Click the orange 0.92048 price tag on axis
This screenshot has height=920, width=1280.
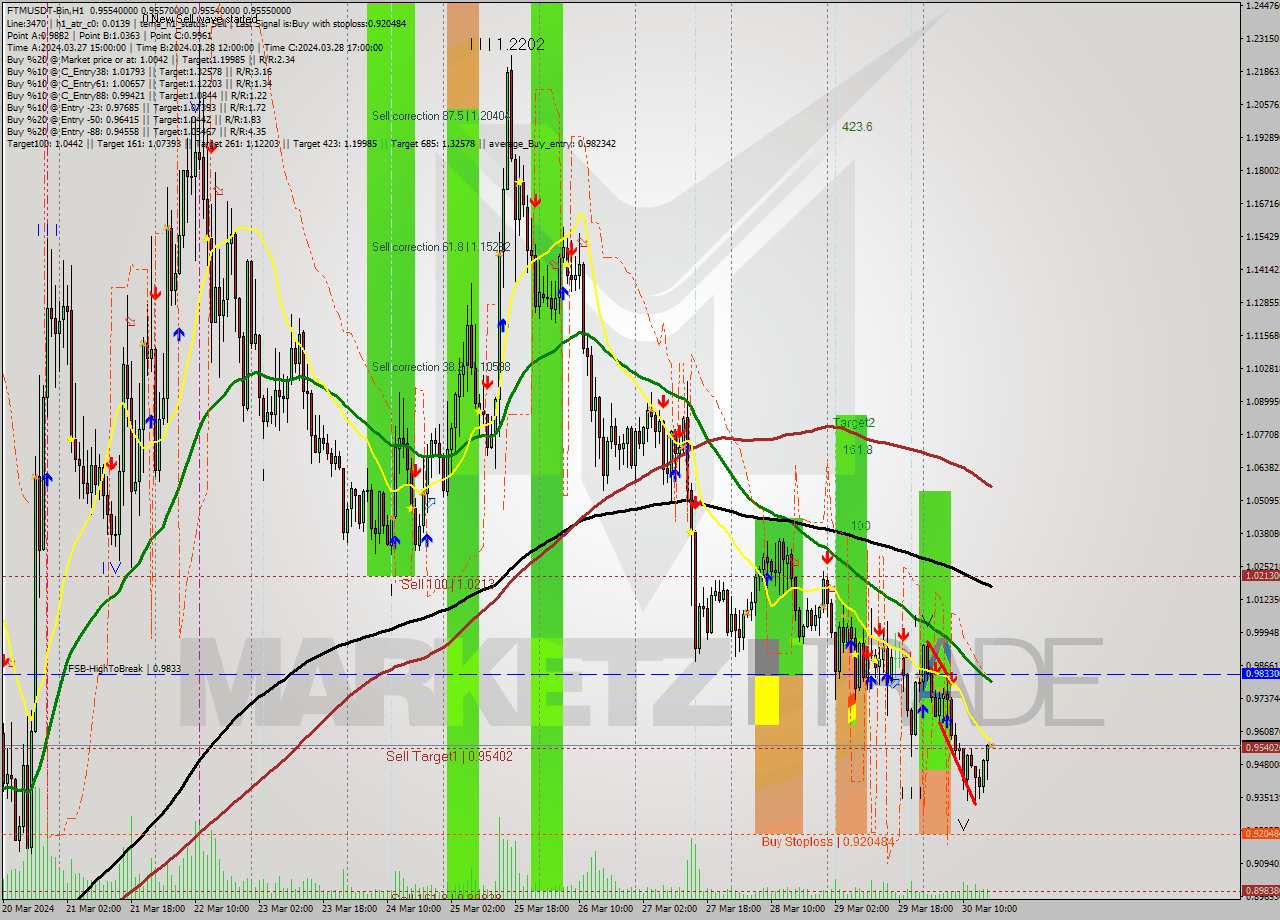click(1260, 833)
